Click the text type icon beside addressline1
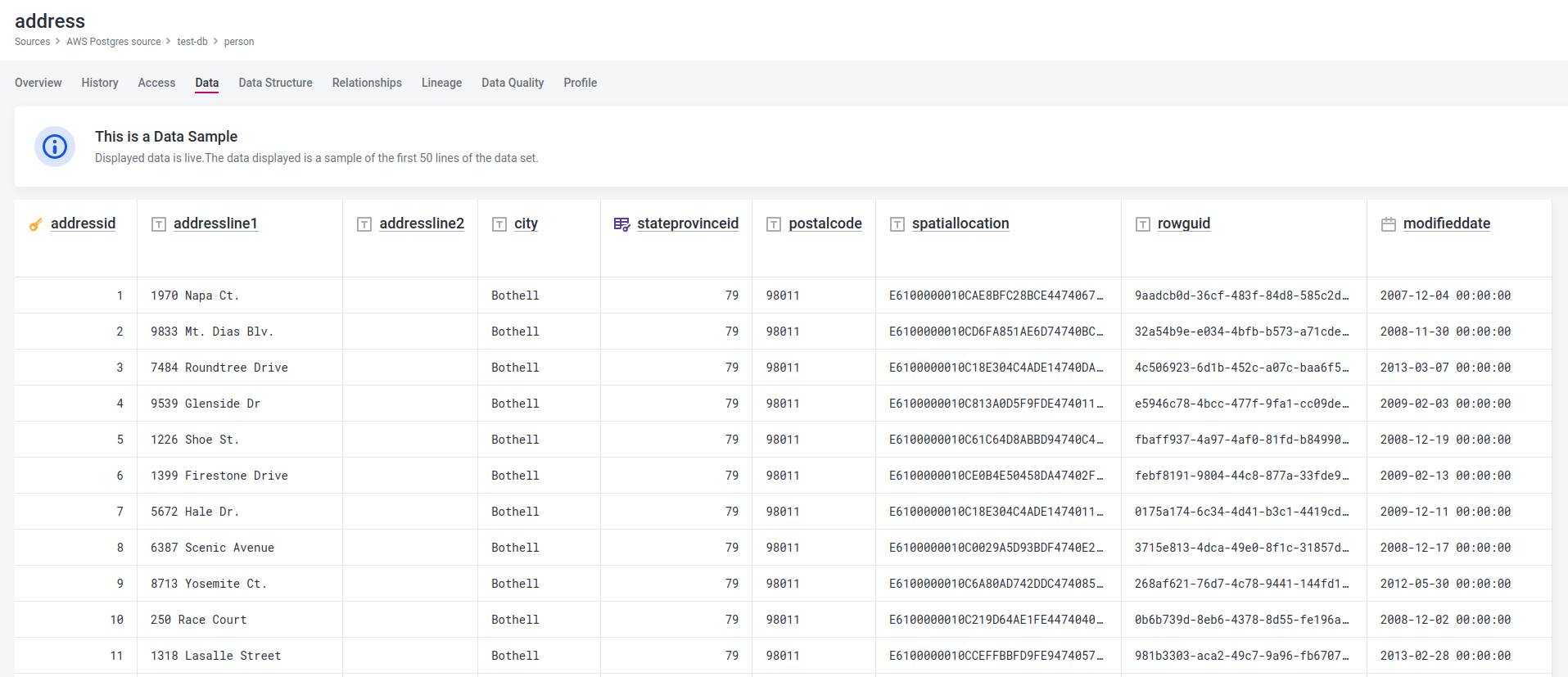The image size is (1568, 677). pyautogui.click(x=159, y=224)
